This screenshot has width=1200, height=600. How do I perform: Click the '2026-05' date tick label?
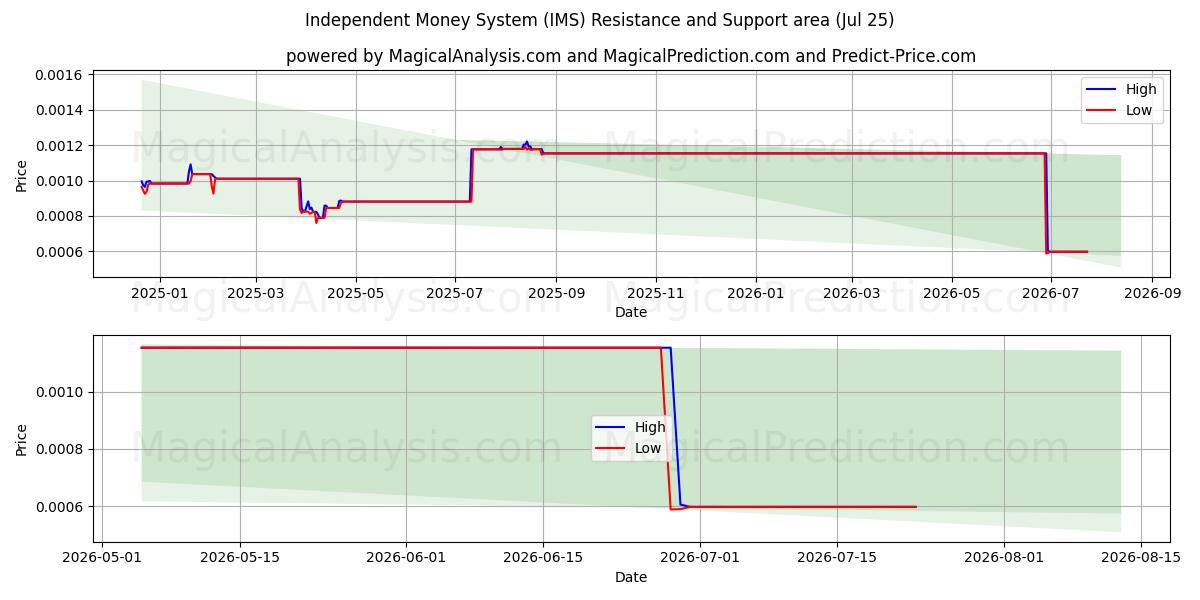click(x=951, y=294)
